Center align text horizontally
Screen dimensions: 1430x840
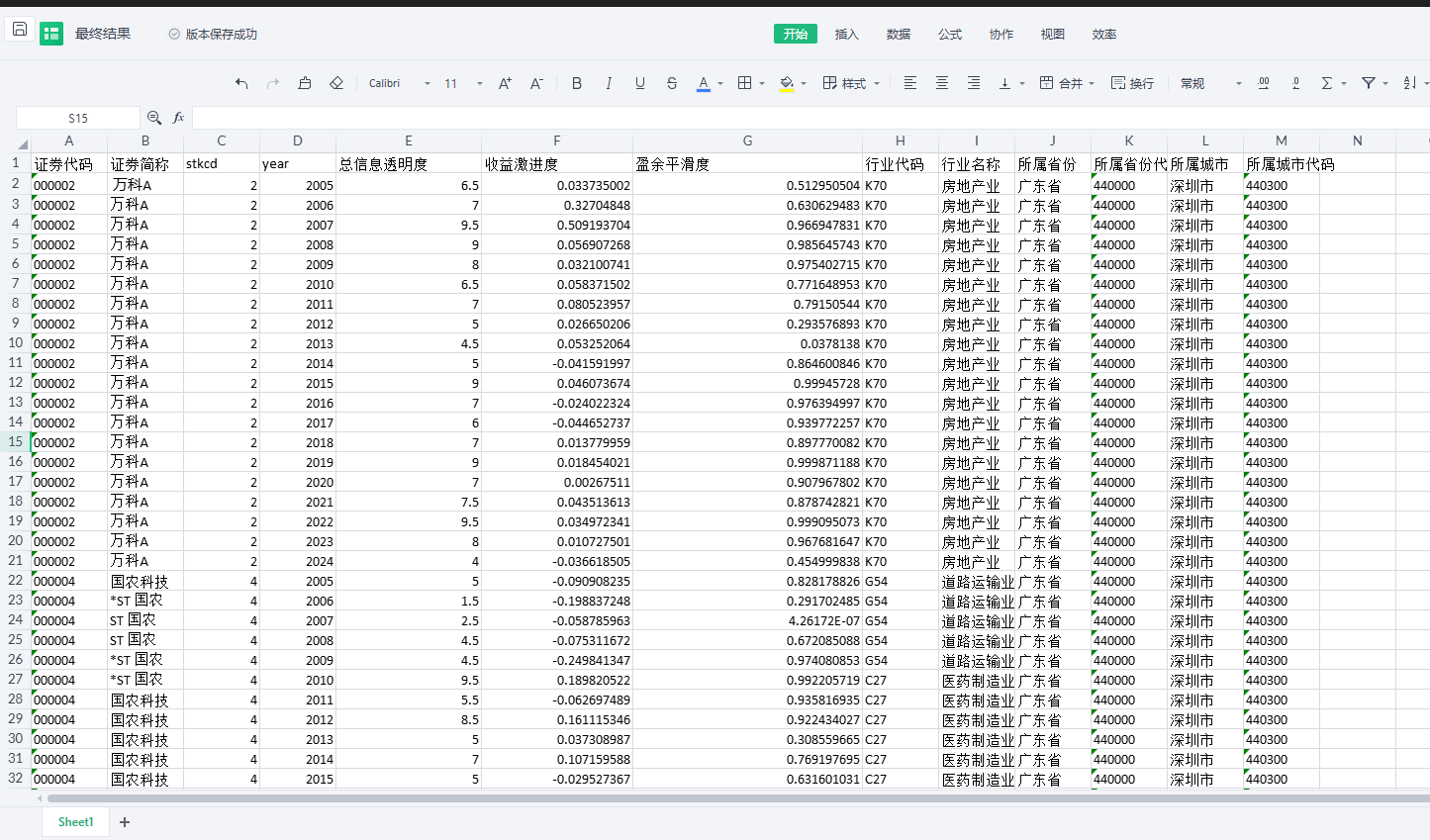coord(942,83)
